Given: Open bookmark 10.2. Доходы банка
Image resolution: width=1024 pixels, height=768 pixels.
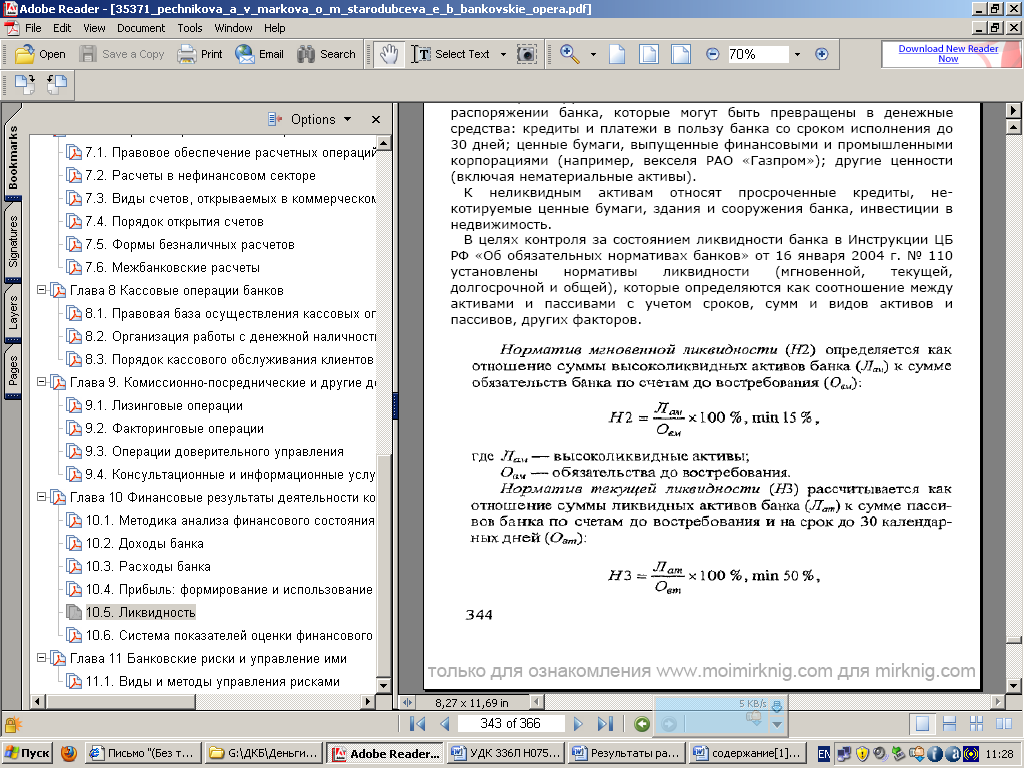Looking at the screenshot, I should coord(145,543).
